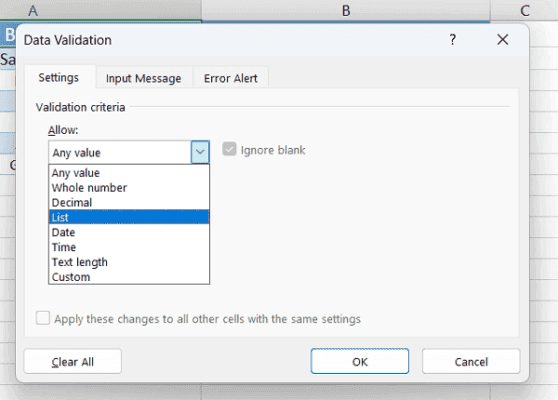This screenshot has width=558, height=400.
Task: Click the Clear All button
Action: 73,362
